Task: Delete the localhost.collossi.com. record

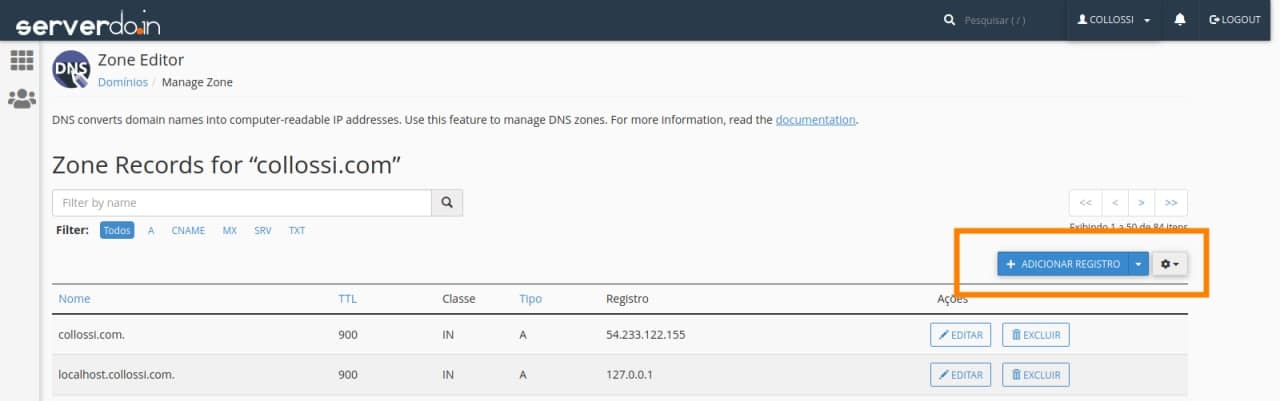Action: point(1036,375)
